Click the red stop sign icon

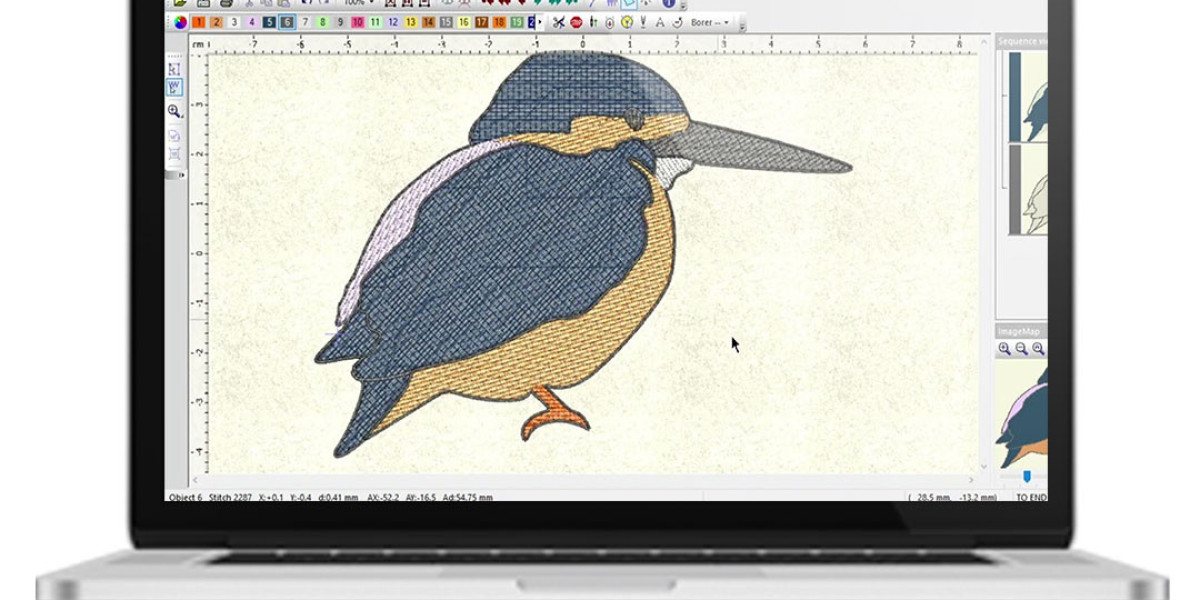tap(576, 22)
